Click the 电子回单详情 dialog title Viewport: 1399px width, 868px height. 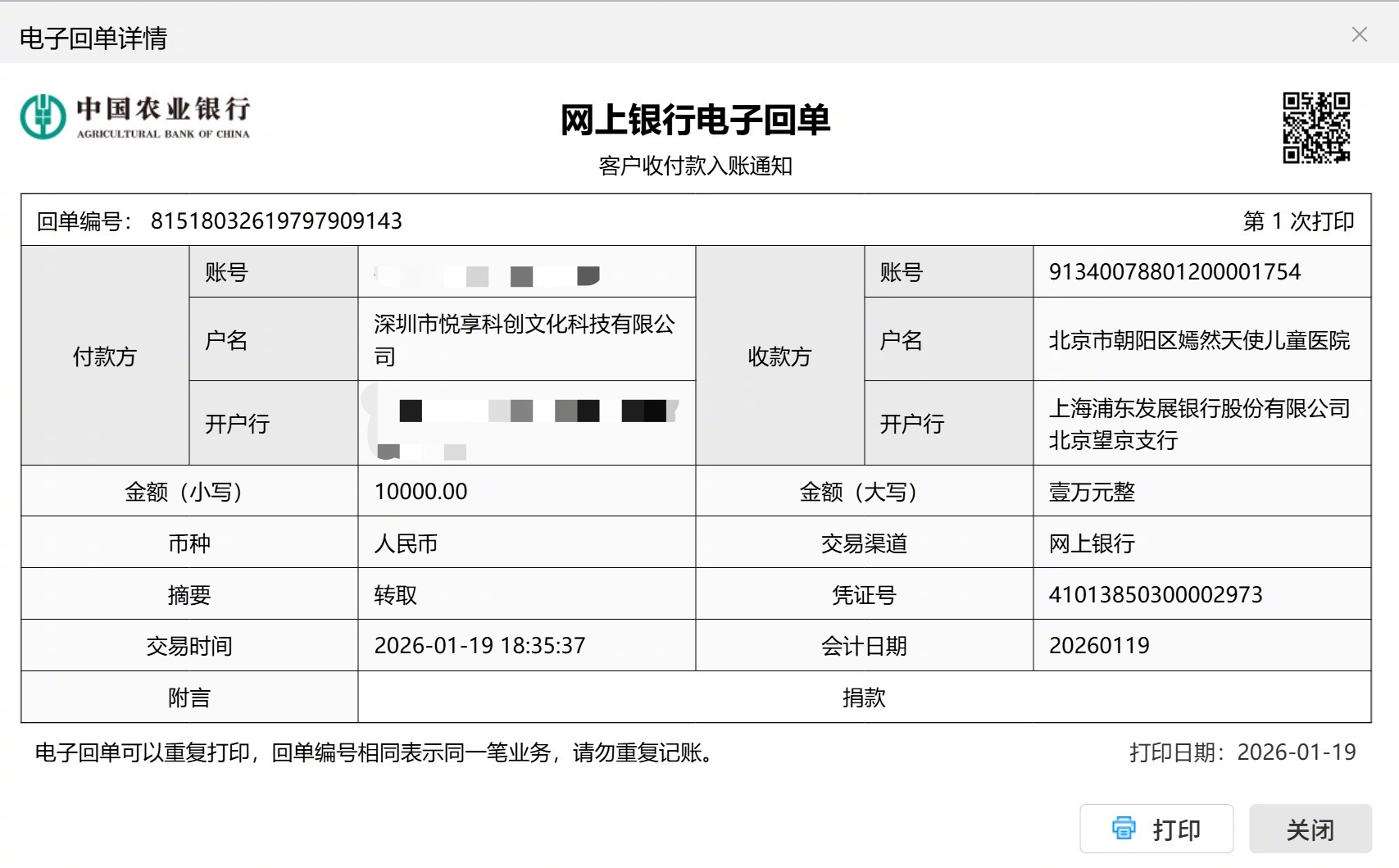click(93, 38)
